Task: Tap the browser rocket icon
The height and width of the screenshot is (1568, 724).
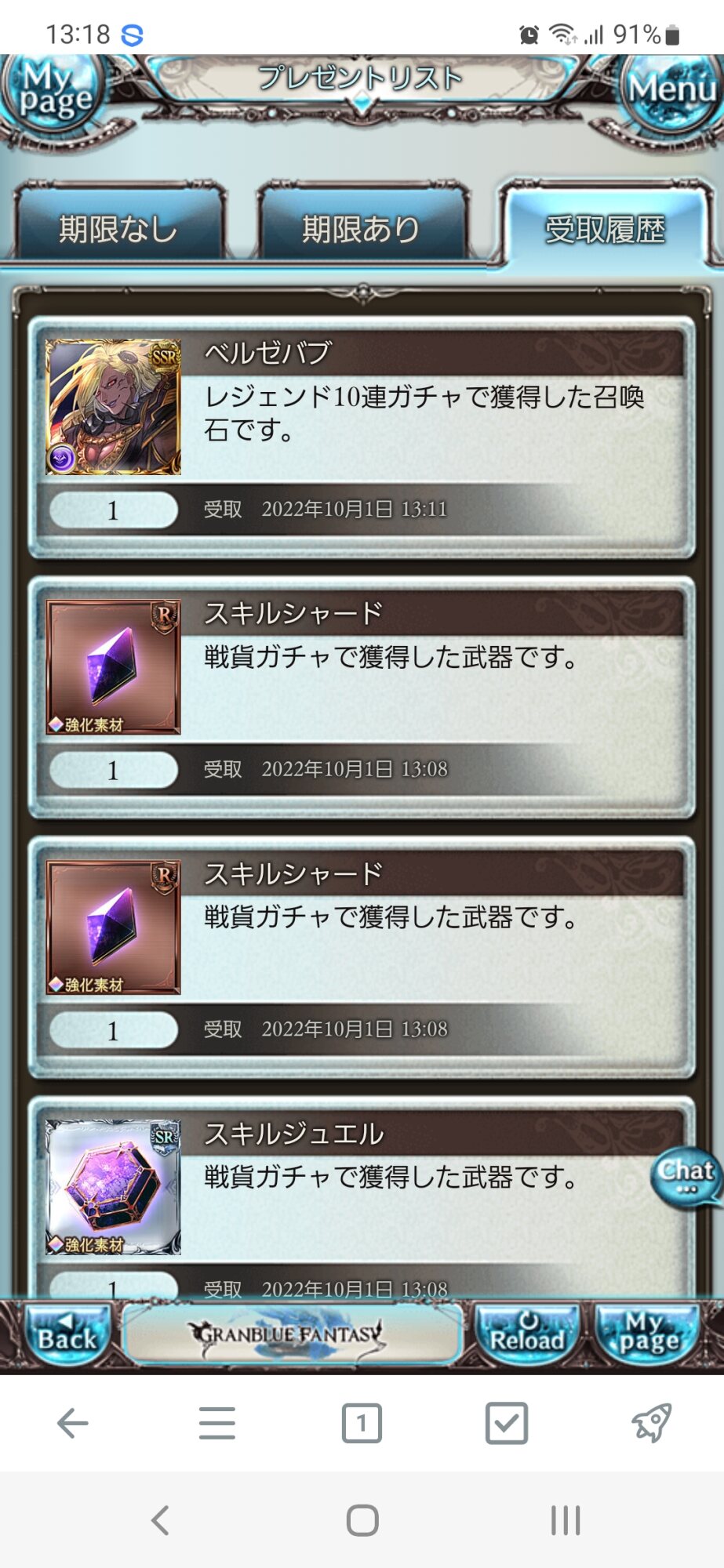Action: (651, 1422)
